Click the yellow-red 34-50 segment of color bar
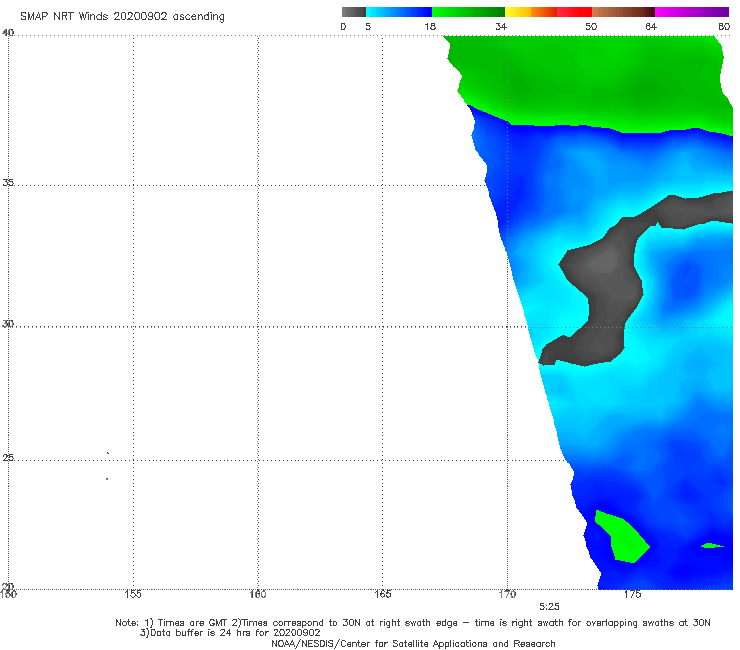The height and width of the screenshot is (650, 740). coord(548,12)
